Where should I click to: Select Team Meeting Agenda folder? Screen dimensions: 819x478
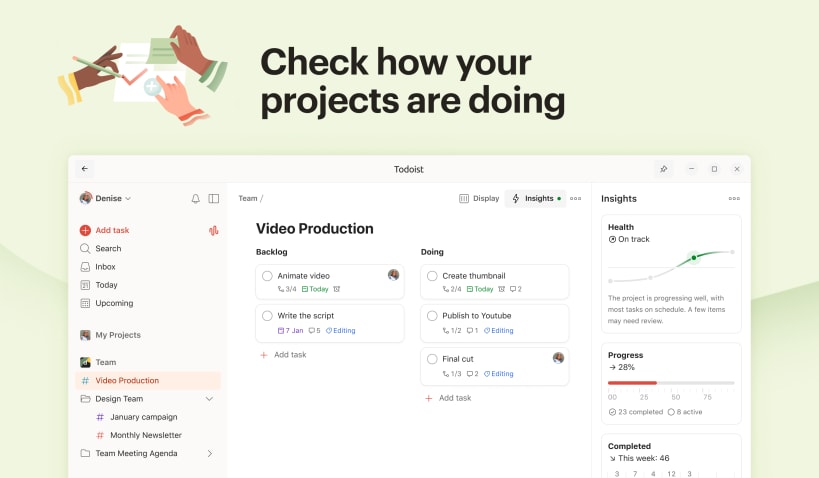(x=136, y=453)
